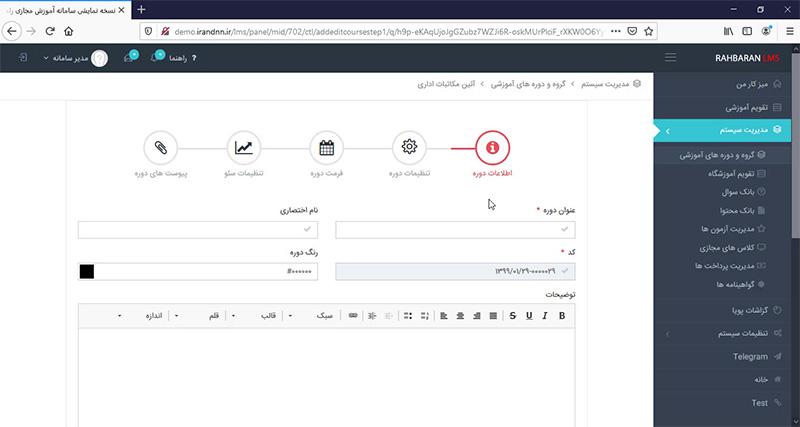Image resolution: width=800 pixels, height=427 pixels.
Task: Open the پیوست های دوره paperclip step
Action: [x=161, y=148]
